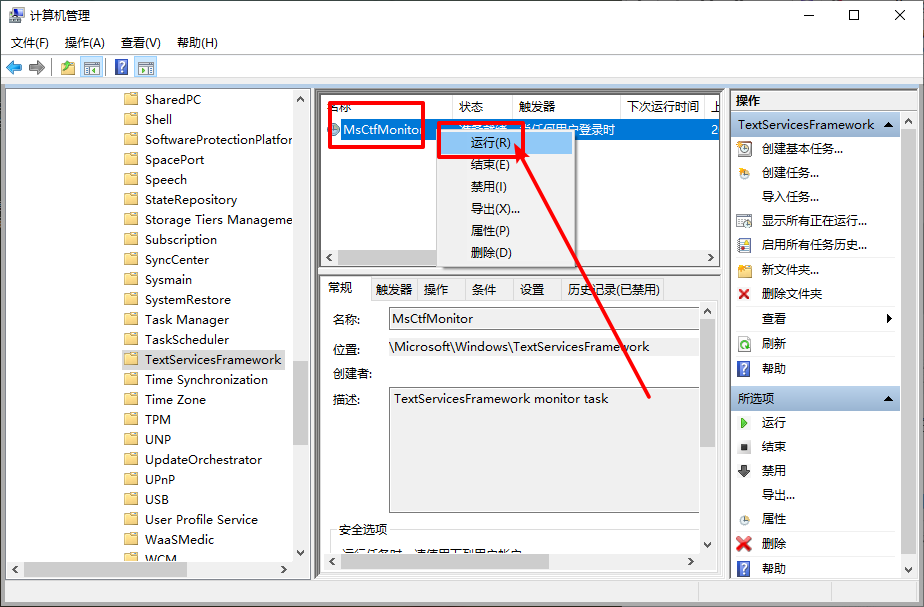Screen dimensions: 924x607
Task: Click the back arrow toolbar icon
Action: click(x=14, y=68)
